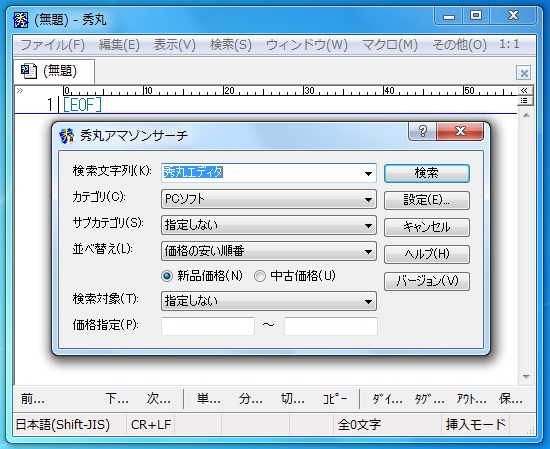
Task: Select the 中古価格(U) radio button
Action: (x=260, y=276)
